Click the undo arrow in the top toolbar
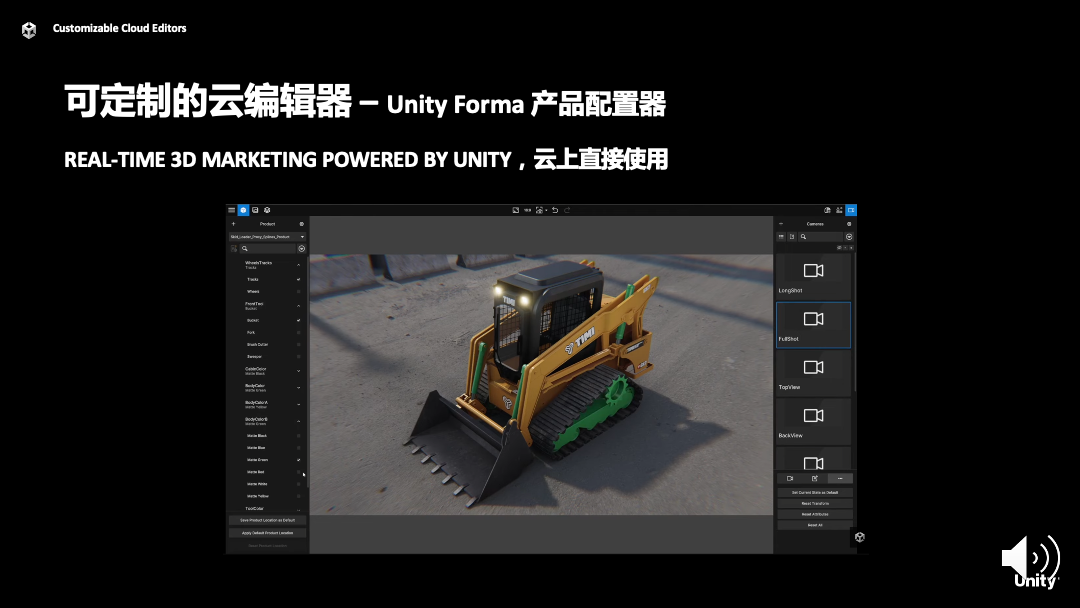1080x608 pixels. [555, 210]
